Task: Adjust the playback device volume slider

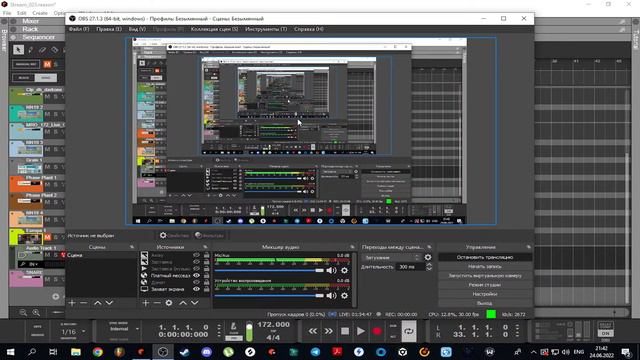Action: (269, 296)
